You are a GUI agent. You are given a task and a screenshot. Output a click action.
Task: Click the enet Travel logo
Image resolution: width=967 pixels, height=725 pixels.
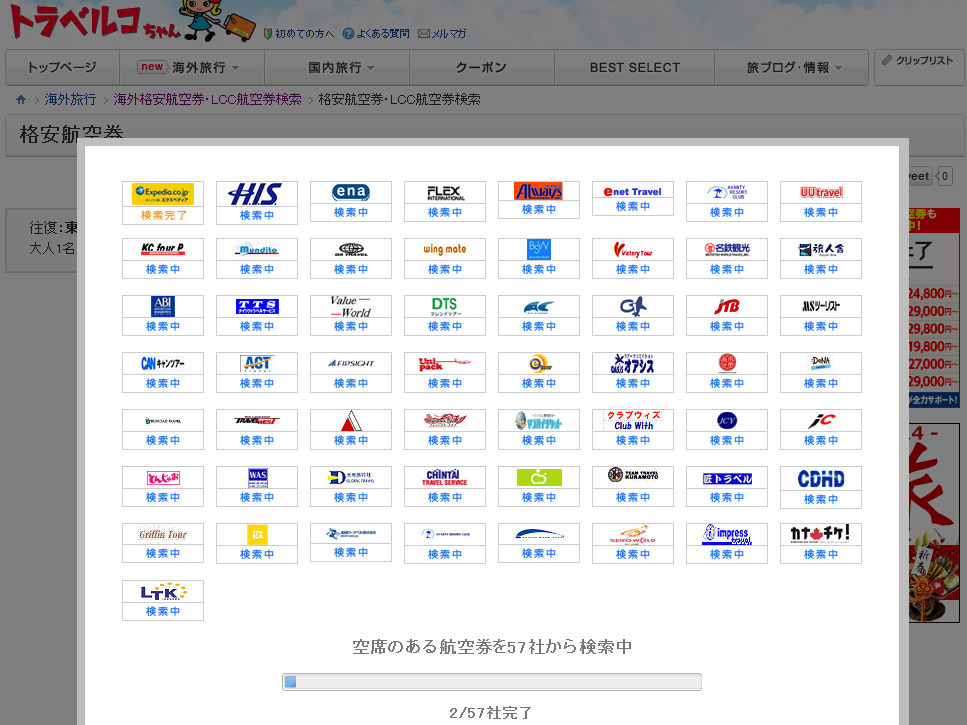(x=632, y=192)
